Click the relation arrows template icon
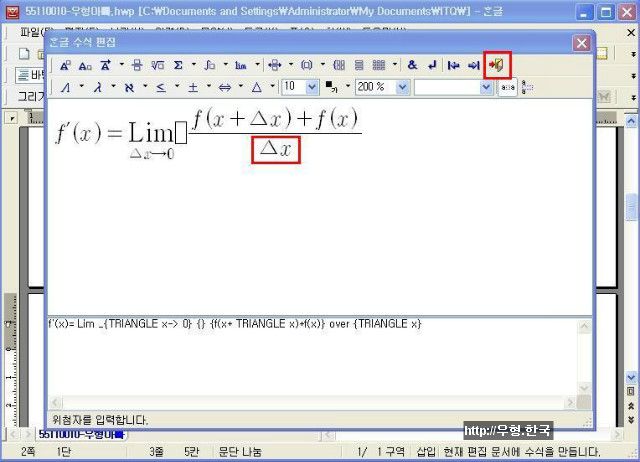The width and height of the screenshot is (640, 462). [275, 65]
